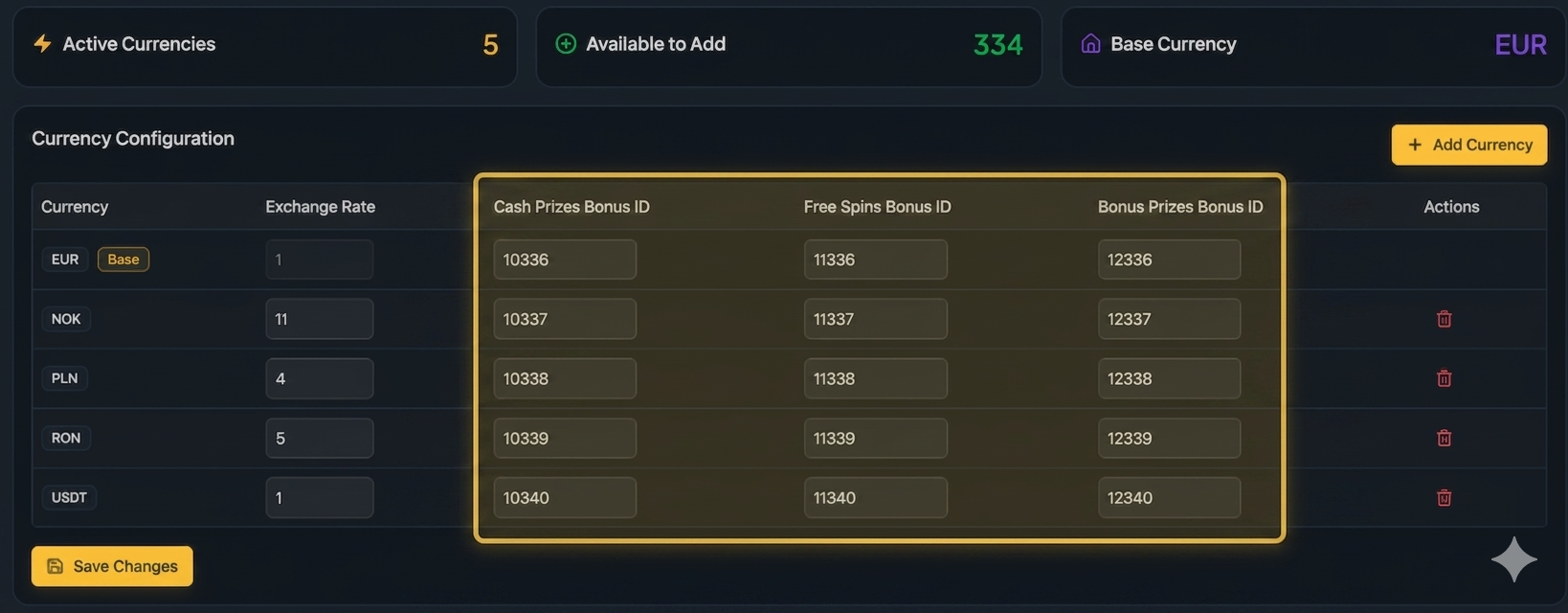This screenshot has width=1568, height=613.
Task: Delete the USDT currency row
Action: (1444, 497)
